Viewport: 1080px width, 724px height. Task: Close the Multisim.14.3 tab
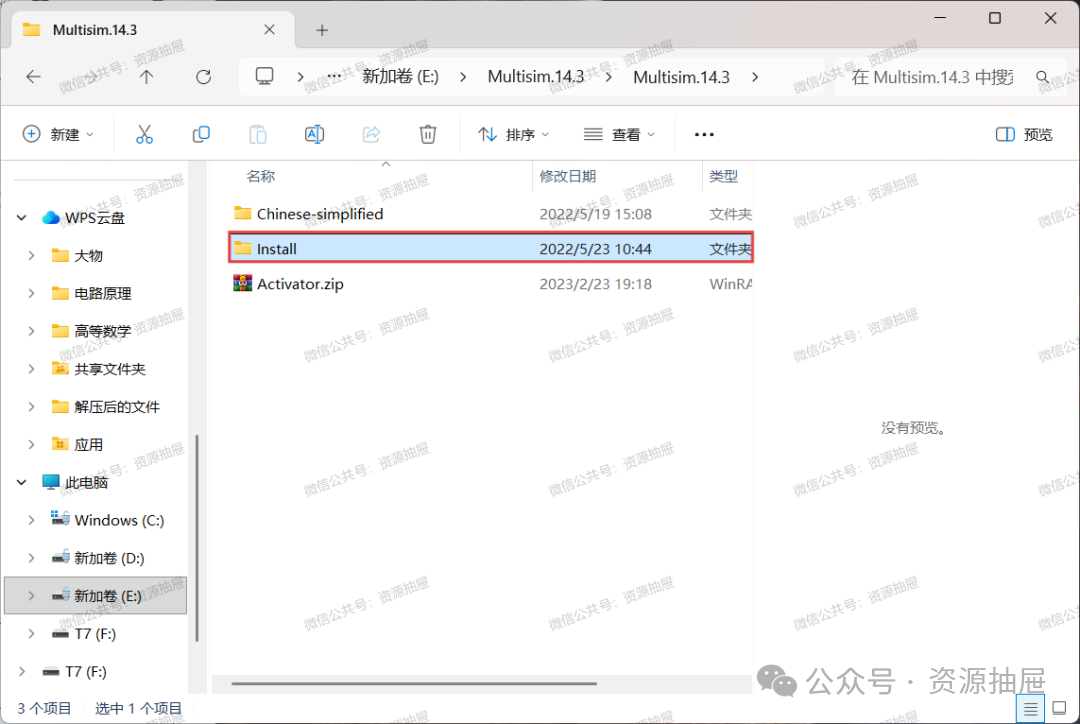(269, 30)
